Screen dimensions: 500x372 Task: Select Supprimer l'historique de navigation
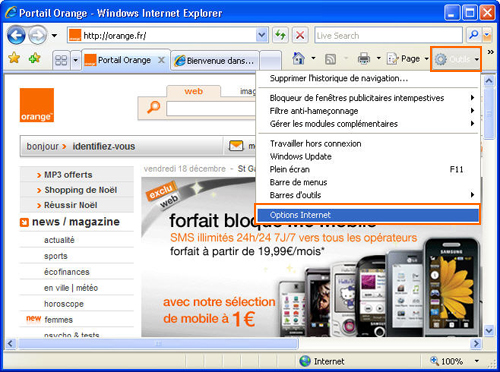pyautogui.click(x=368, y=78)
